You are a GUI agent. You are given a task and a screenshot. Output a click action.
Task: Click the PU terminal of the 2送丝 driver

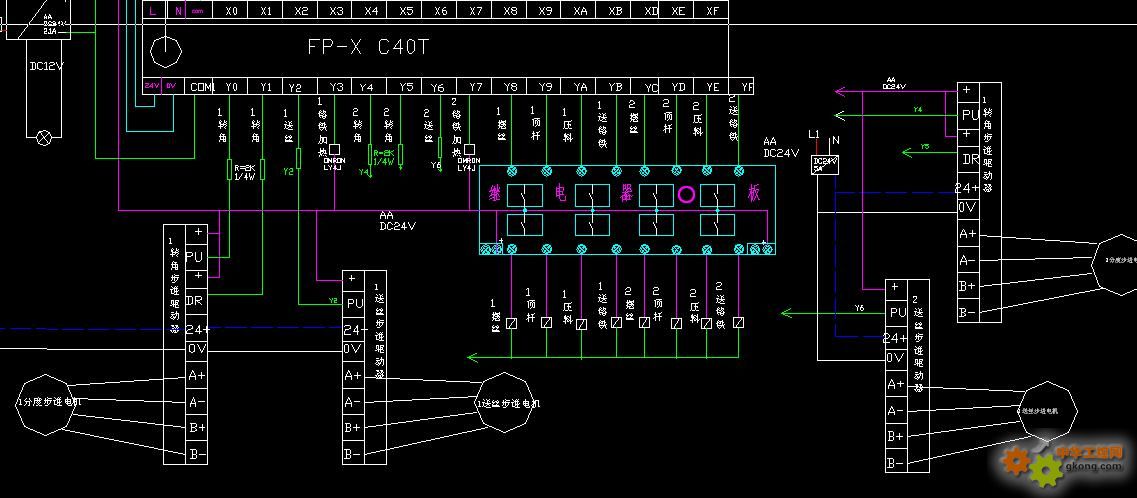(898, 312)
